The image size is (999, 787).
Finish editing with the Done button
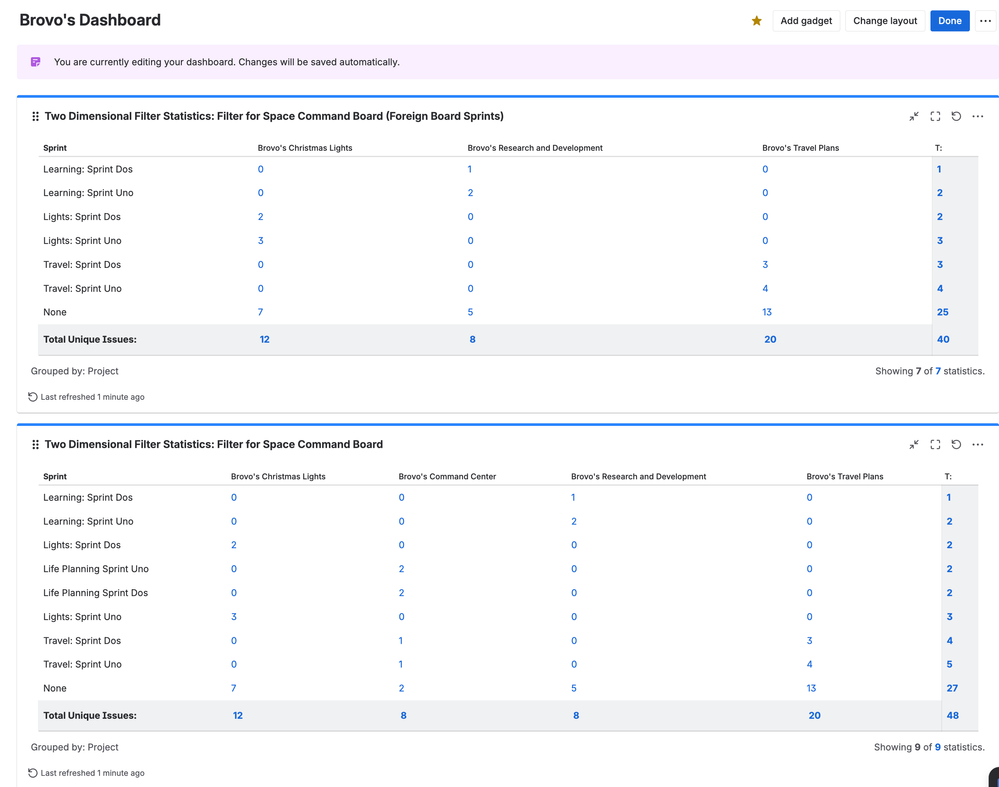(949, 21)
